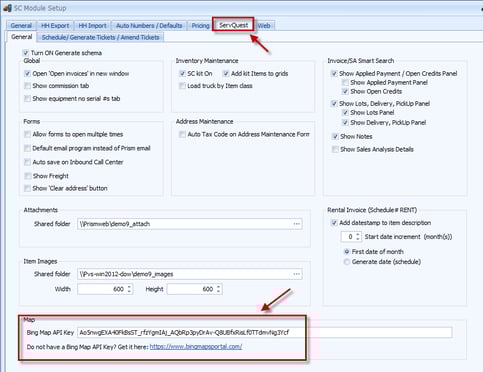Screen dimensions: 483x372
Task: Open the Auto Numbers / Defaults tab
Action: [x=149, y=26]
